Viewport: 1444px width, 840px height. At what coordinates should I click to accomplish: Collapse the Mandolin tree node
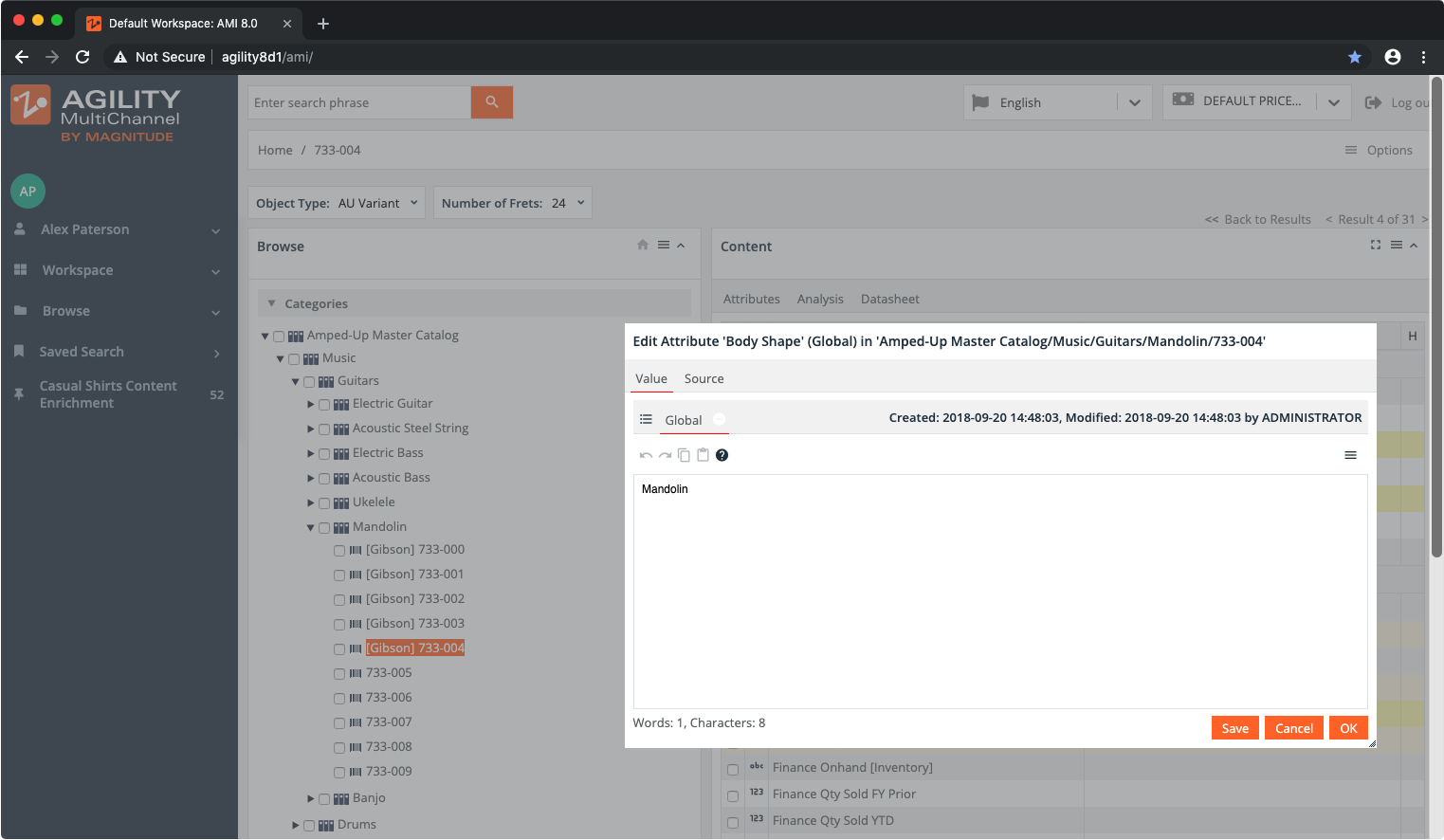310,528
